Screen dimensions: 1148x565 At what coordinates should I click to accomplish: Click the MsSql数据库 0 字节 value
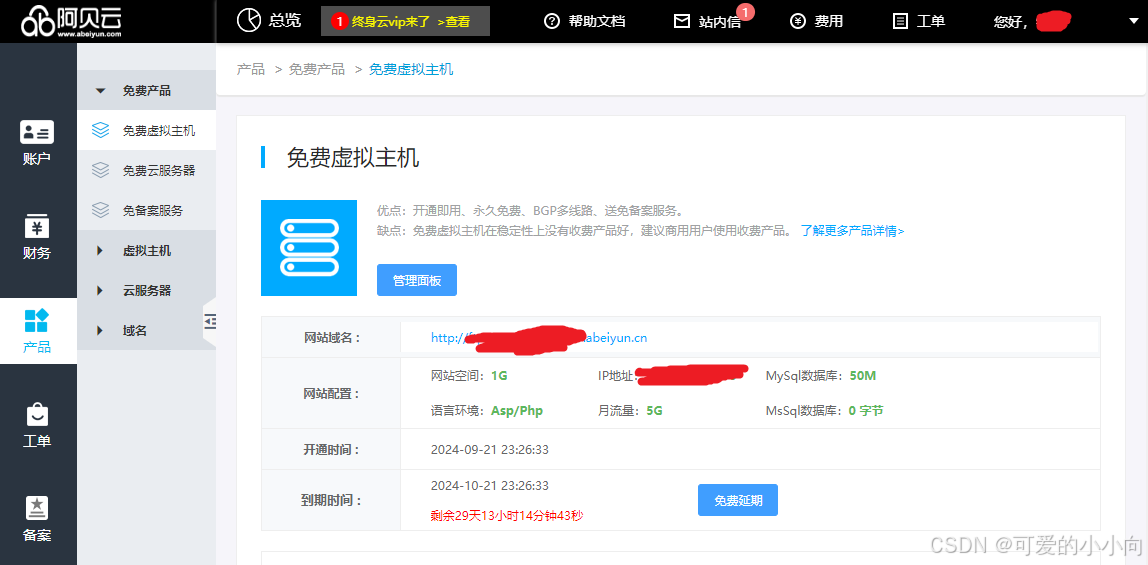[866, 411]
